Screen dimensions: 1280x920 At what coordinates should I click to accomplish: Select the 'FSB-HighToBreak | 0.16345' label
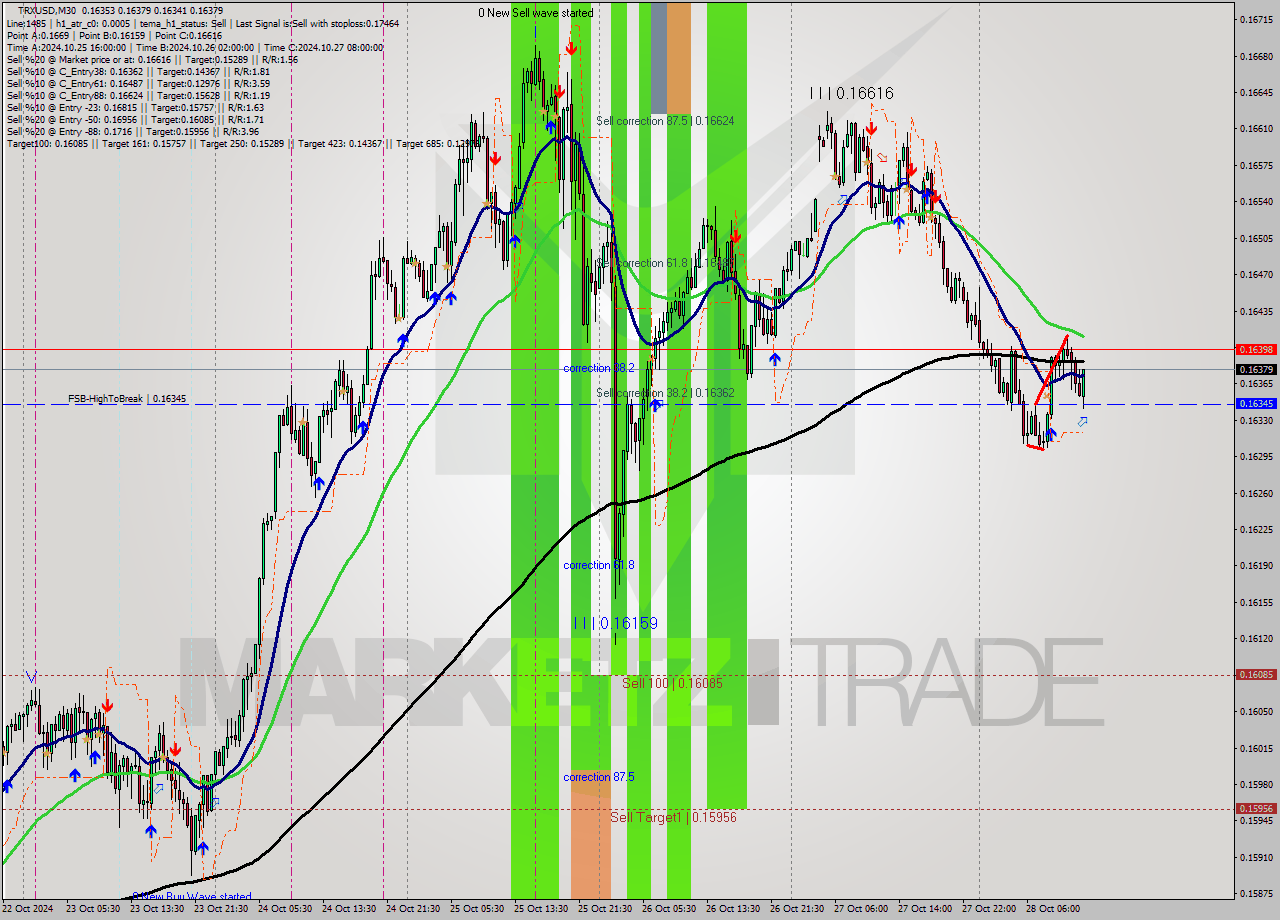127,399
